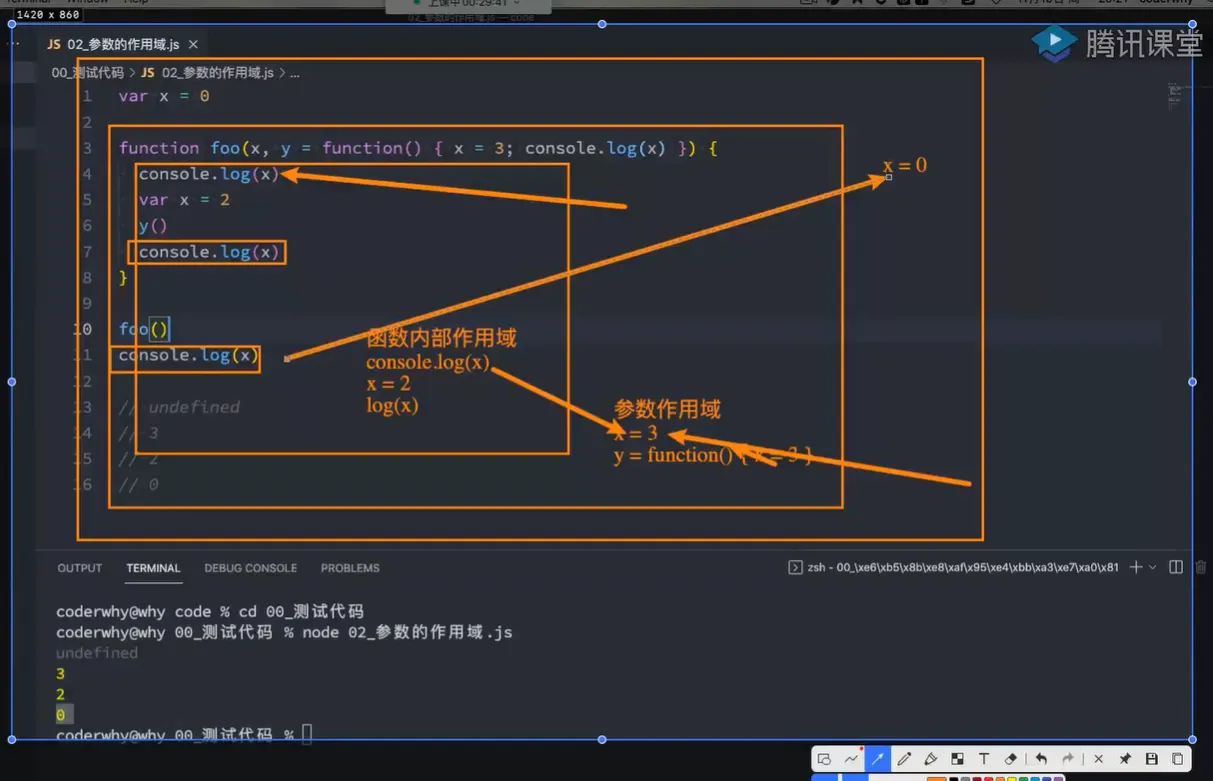1213x781 pixels.
Task: Select the mosaic pixelate tool
Action: (959, 760)
